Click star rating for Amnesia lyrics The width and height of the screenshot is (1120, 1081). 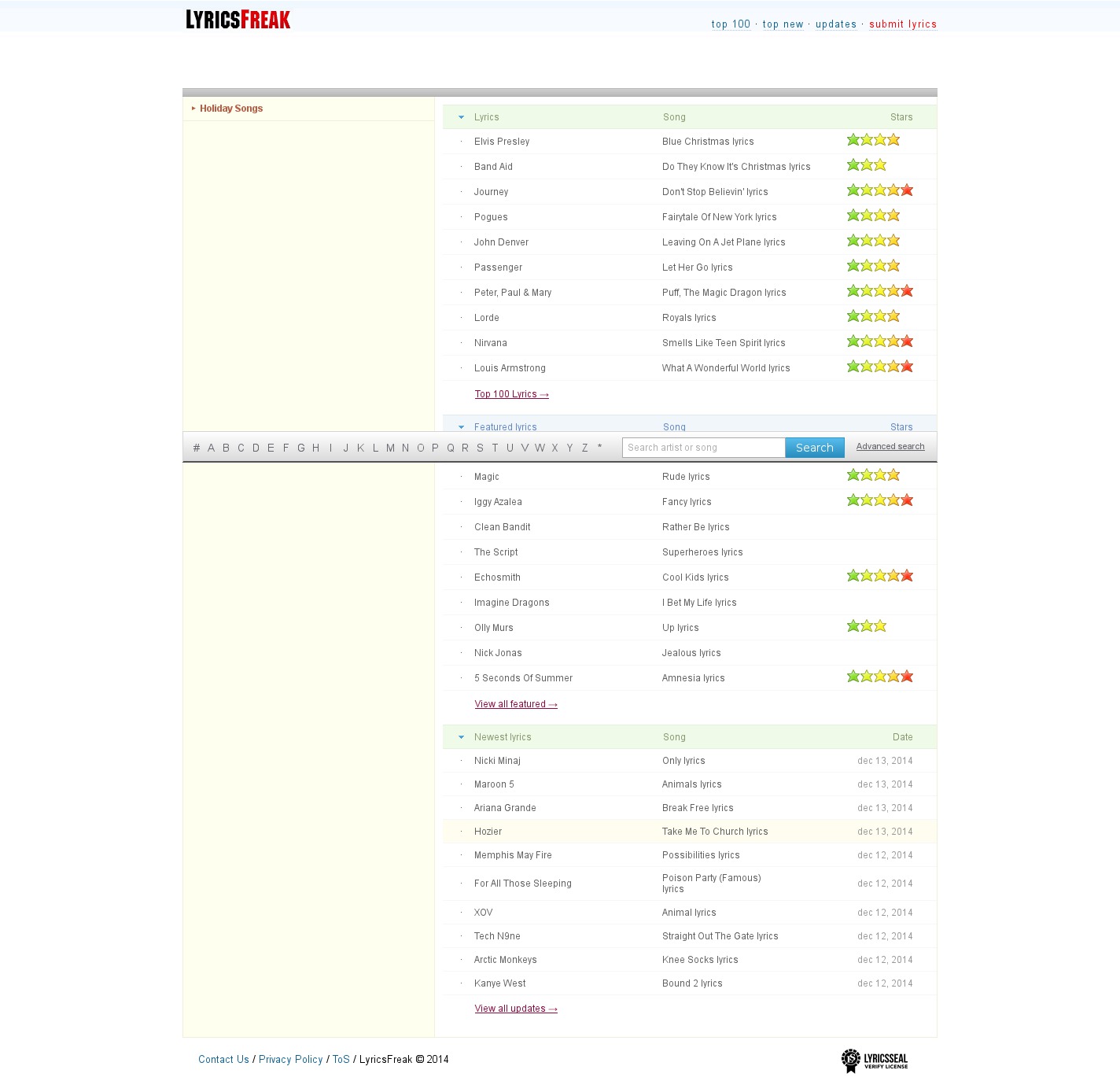click(880, 677)
